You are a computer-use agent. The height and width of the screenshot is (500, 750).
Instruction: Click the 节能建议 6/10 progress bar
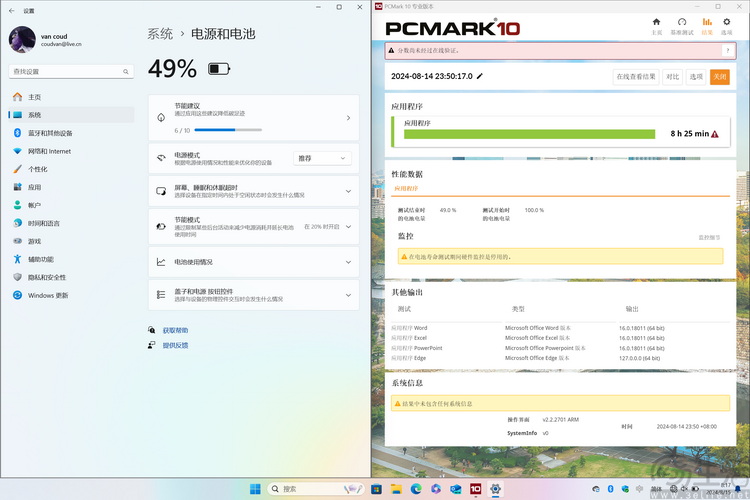(x=228, y=130)
